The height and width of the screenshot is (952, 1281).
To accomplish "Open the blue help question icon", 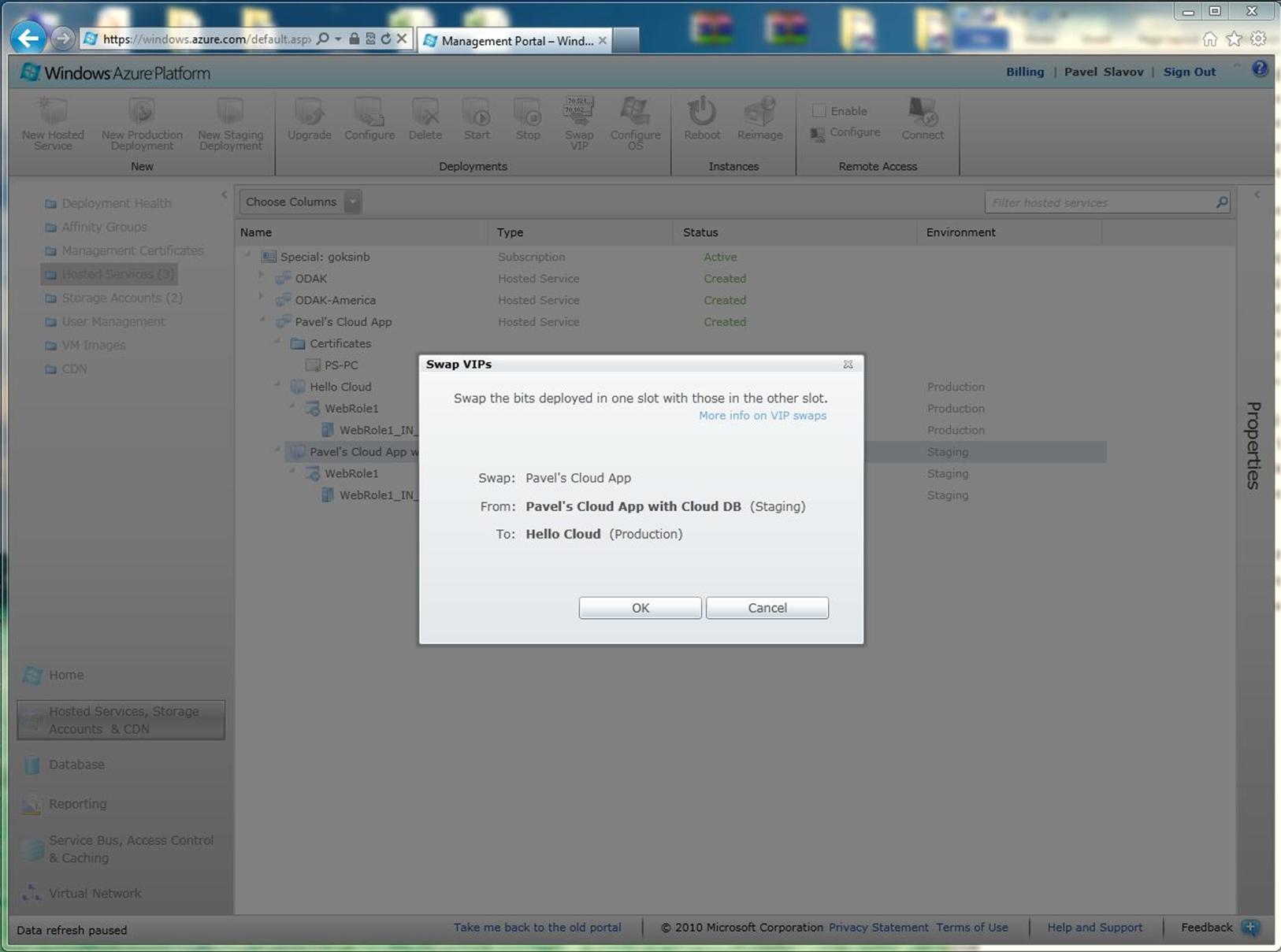I will (1260, 69).
